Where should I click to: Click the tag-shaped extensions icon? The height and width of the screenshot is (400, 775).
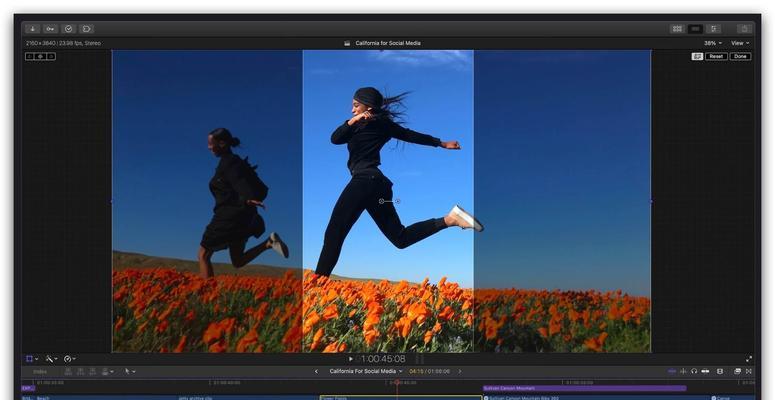coord(86,29)
